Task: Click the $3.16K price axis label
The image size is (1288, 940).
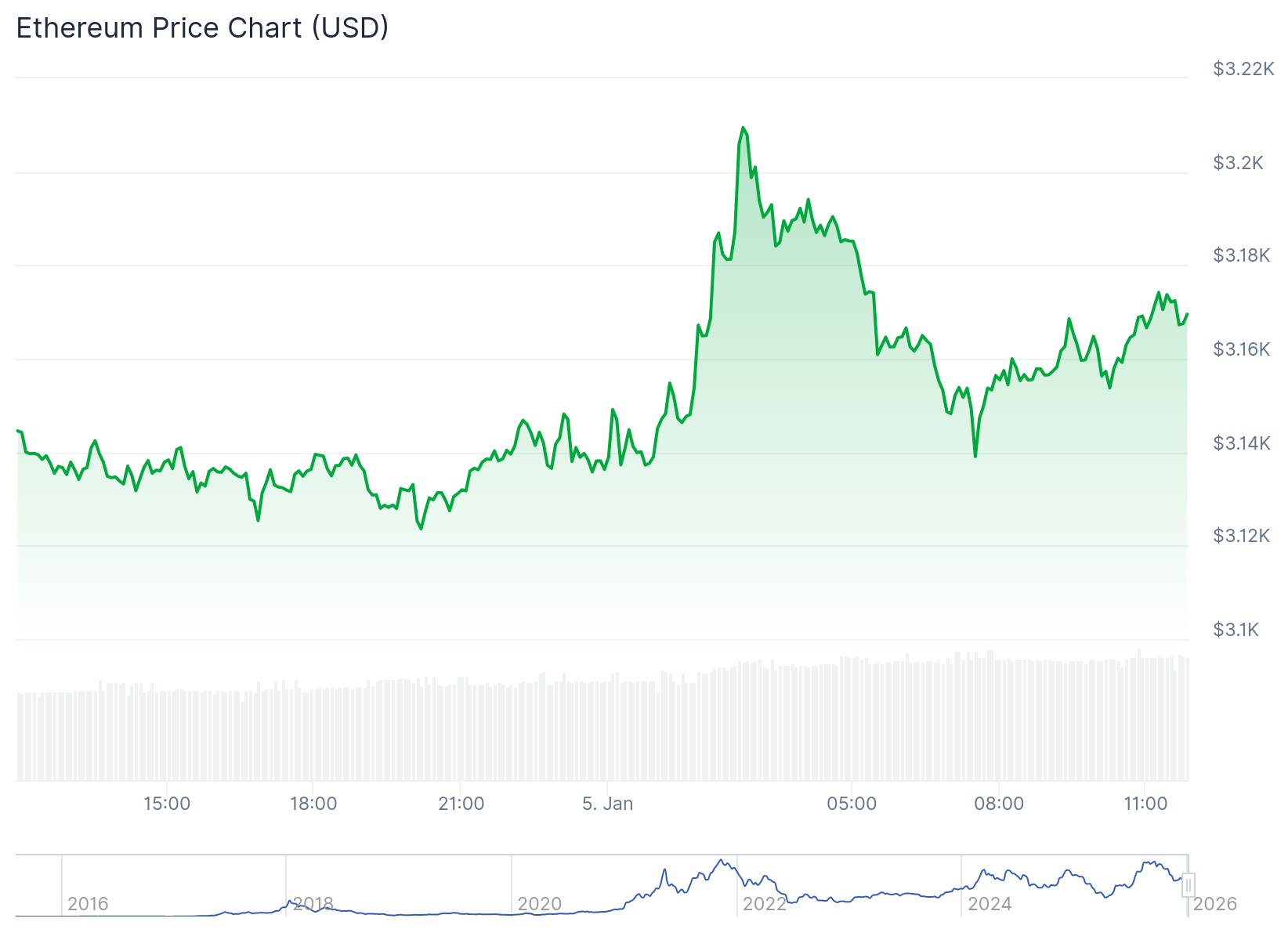Action: (1241, 349)
